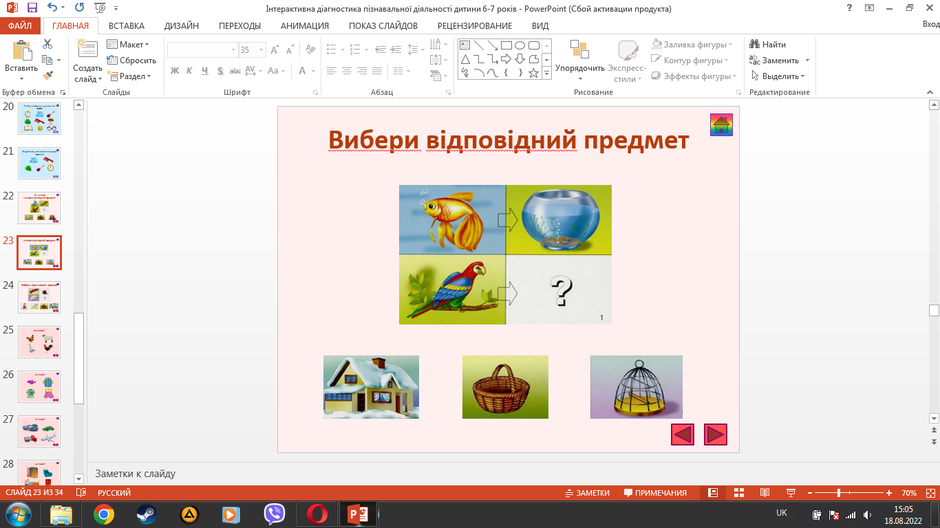Click the numbered list icon

point(357,50)
